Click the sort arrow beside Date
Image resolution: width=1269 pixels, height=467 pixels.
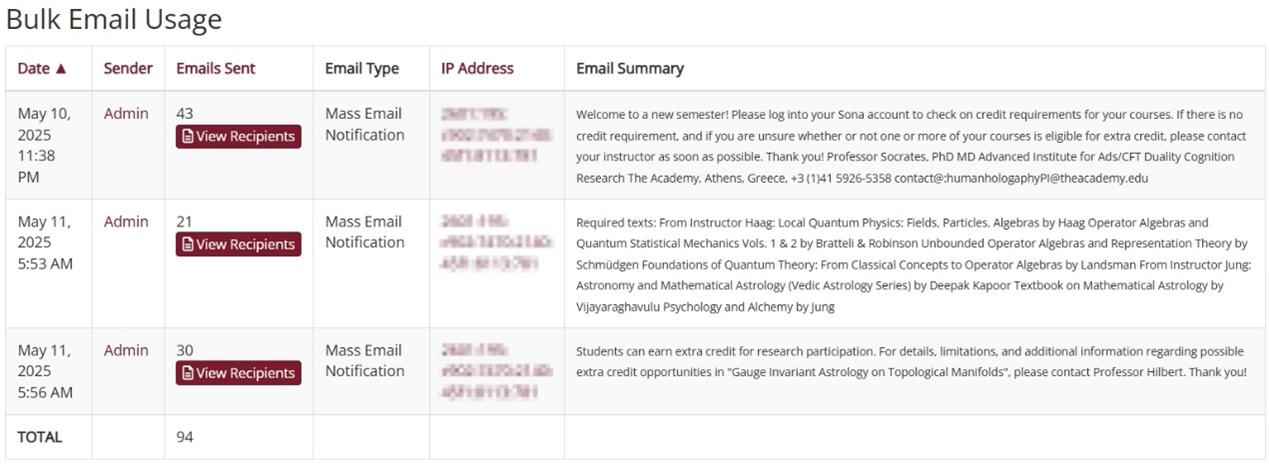click(x=61, y=69)
